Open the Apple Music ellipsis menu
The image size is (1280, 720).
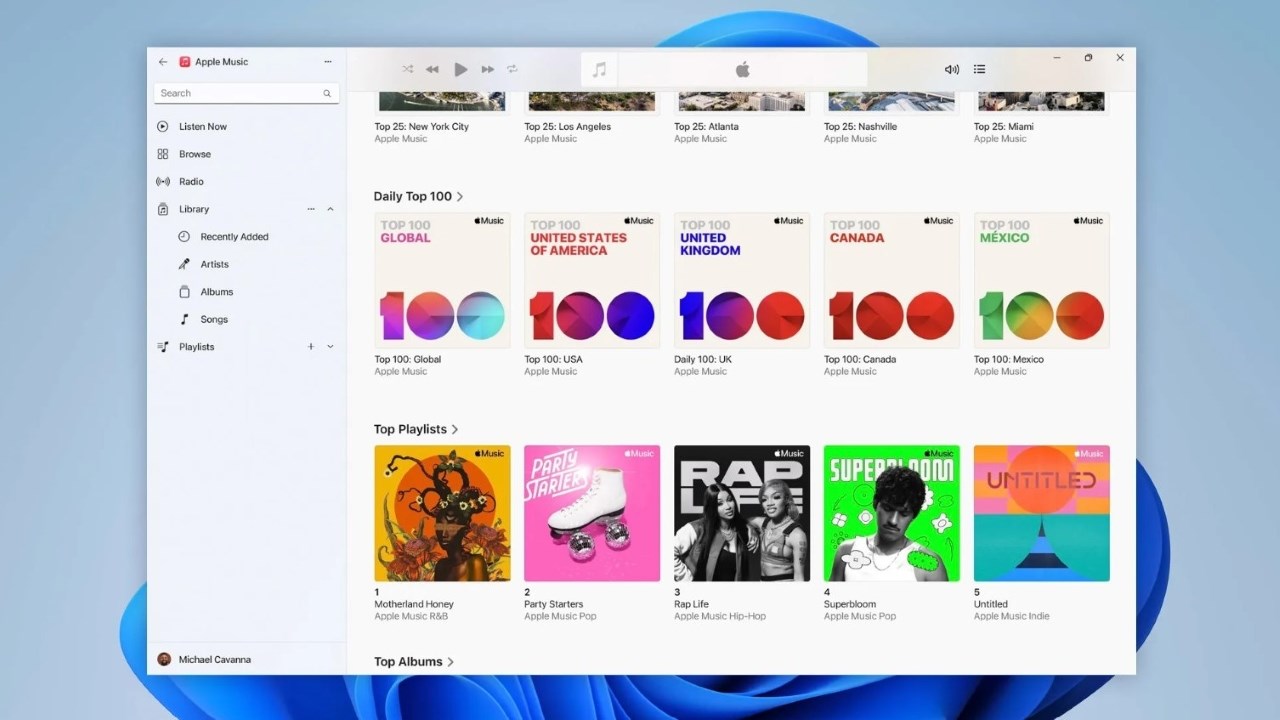pyautogui.click(x=328, y=61)
